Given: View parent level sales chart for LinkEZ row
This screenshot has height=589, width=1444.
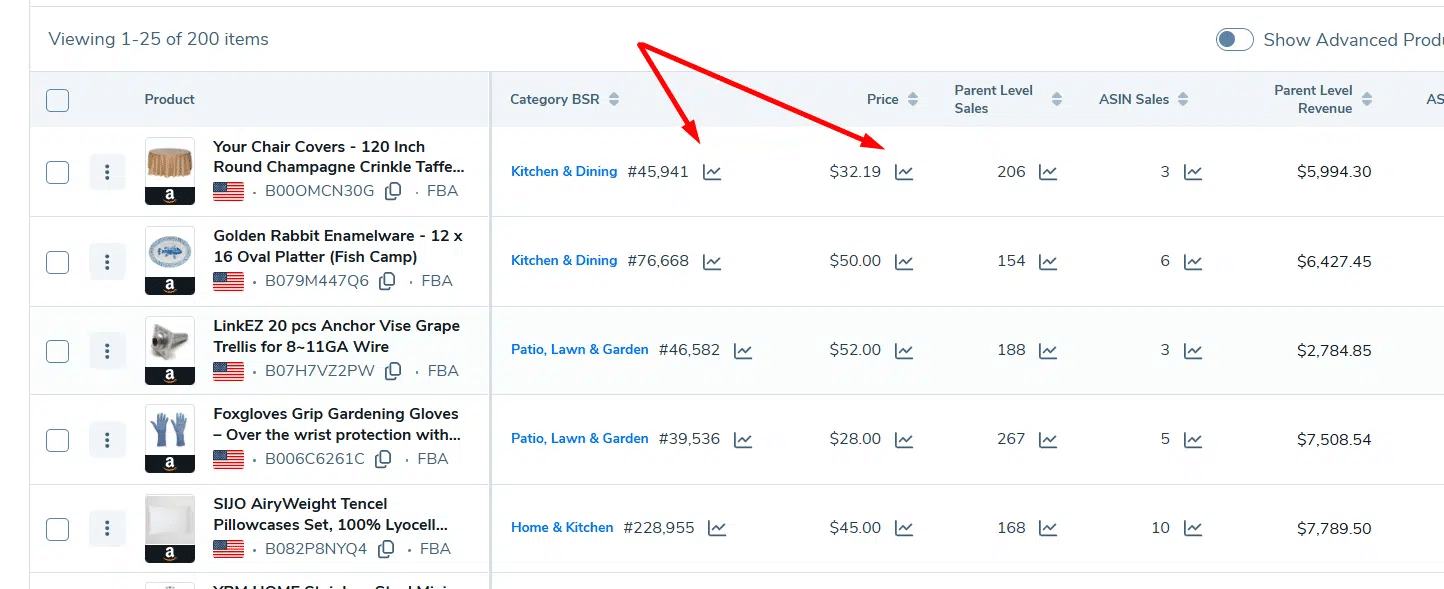Looking at the screenshot, I should pos(1048,351).
